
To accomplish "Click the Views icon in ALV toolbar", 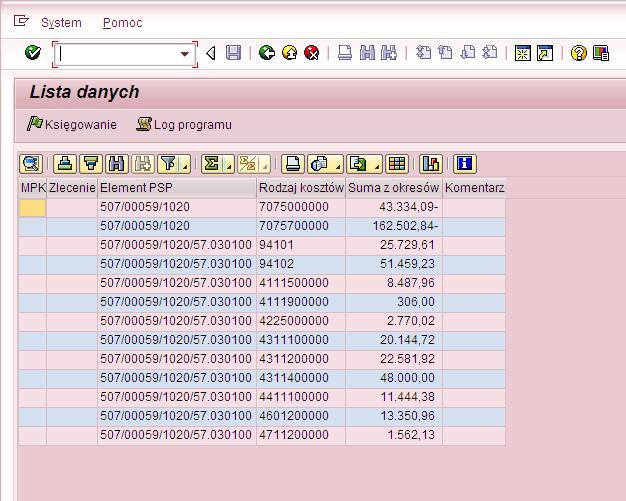I will click(x=319, y=164).
